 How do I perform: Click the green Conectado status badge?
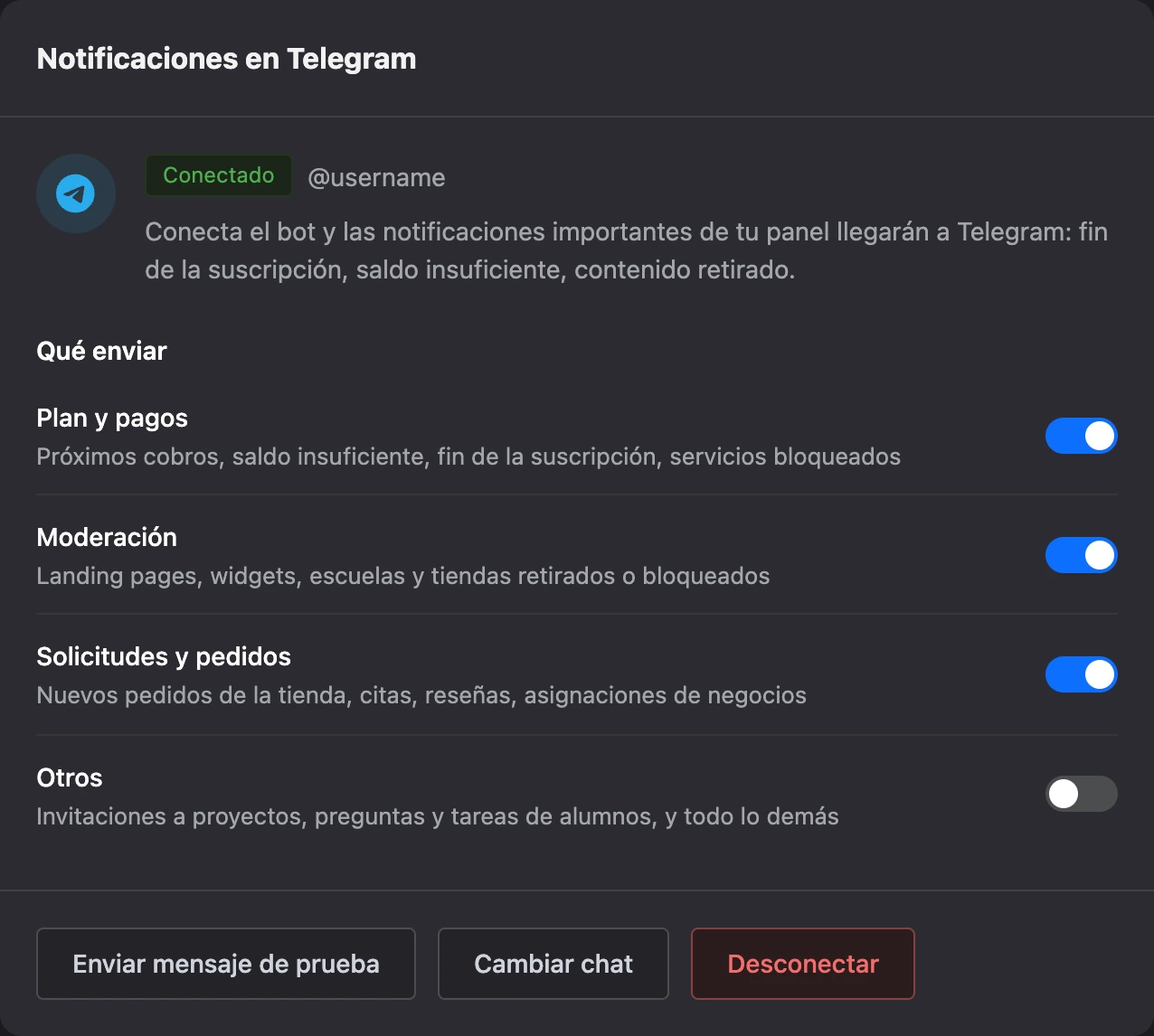(x=219, y=175)
